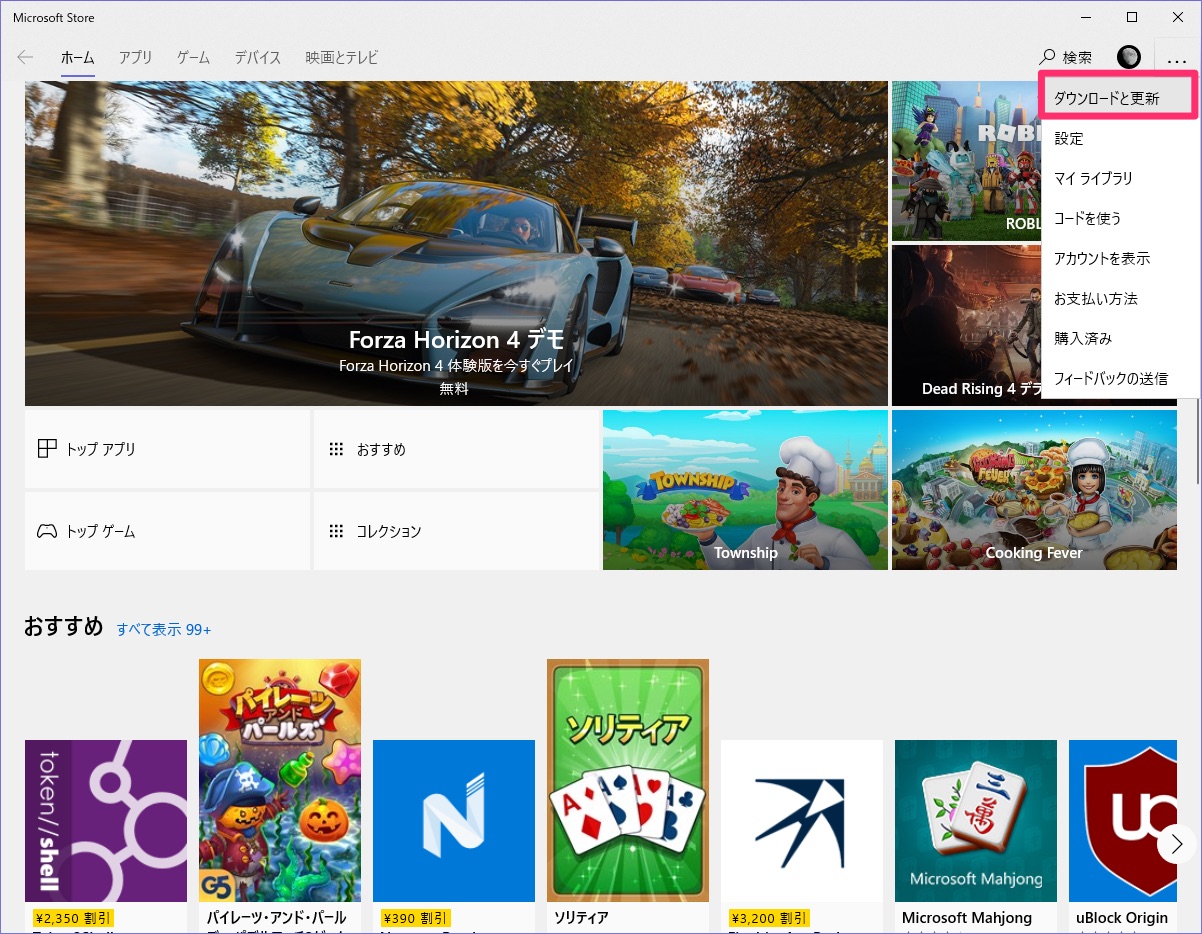Go back with the back arrow
The width and height of the screenshot is (1202, 934).
[25, 57]
